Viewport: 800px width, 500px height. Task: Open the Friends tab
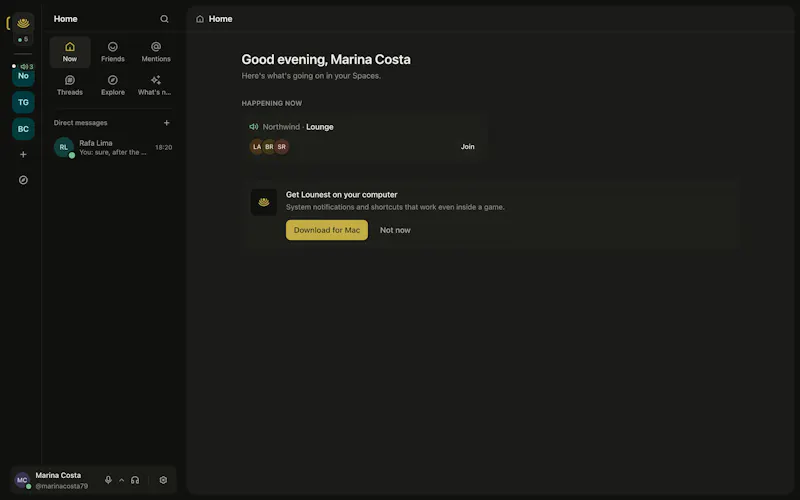(x=113, y=52)
